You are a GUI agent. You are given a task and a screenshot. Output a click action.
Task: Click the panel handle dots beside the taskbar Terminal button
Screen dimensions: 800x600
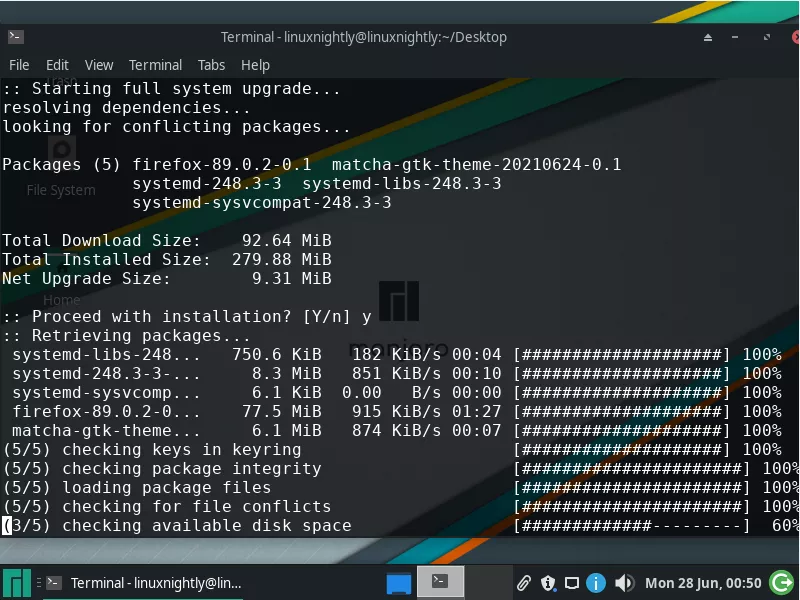point(39,583)
